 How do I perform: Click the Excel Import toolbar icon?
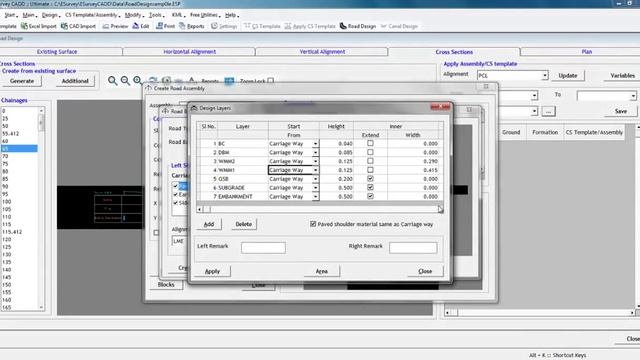point(38,26)
